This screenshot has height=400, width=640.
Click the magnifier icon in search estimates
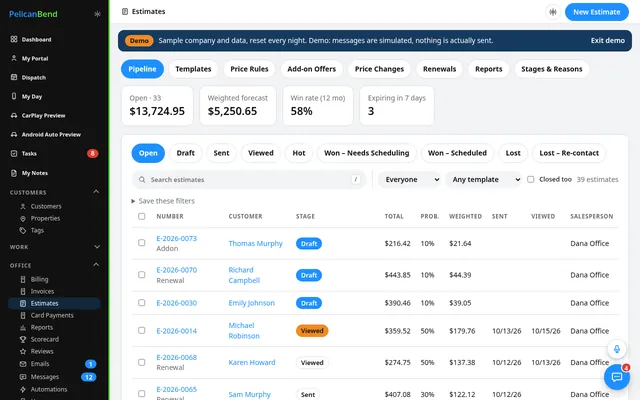click(142, 180)
